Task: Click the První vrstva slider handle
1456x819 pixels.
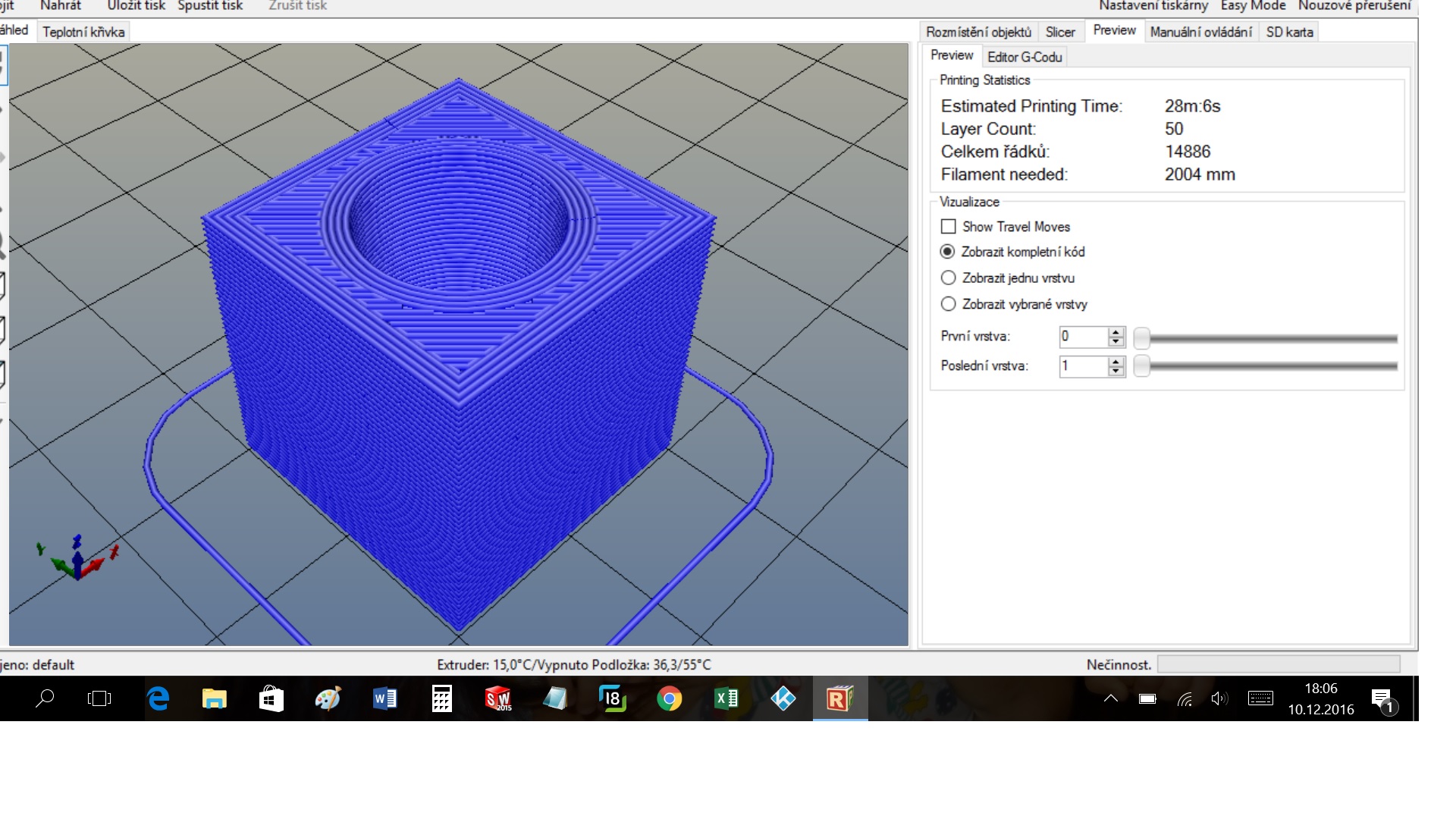Action: [x=1141, y=338]
